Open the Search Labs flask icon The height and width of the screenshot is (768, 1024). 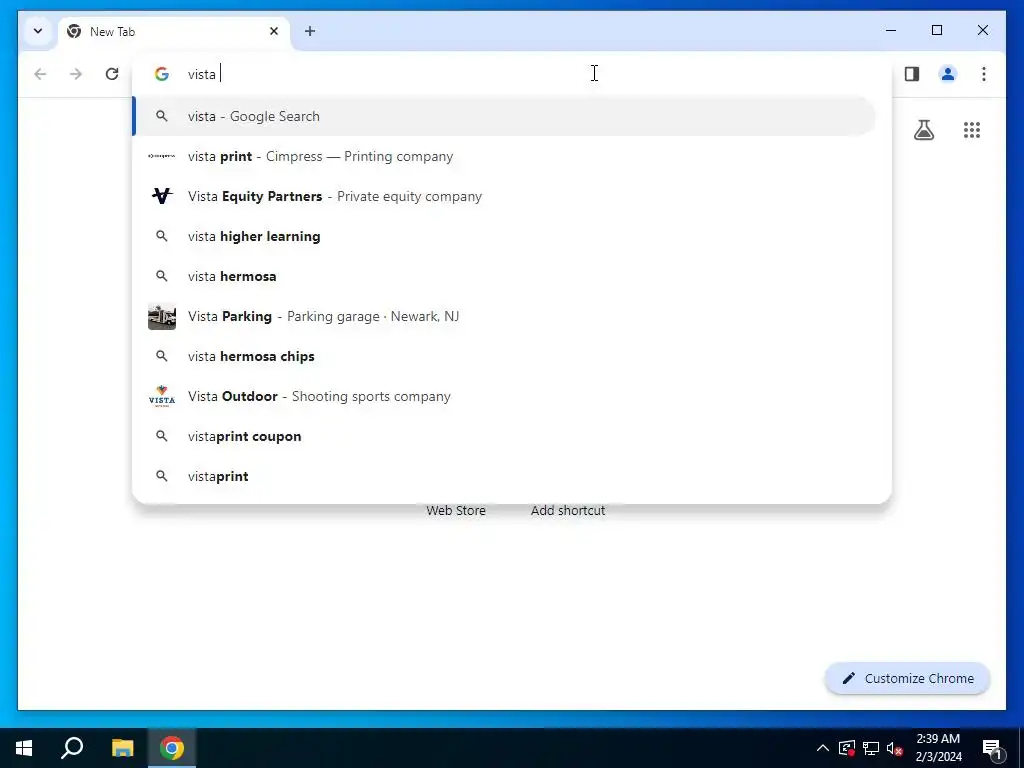click(x=923, y=130)
